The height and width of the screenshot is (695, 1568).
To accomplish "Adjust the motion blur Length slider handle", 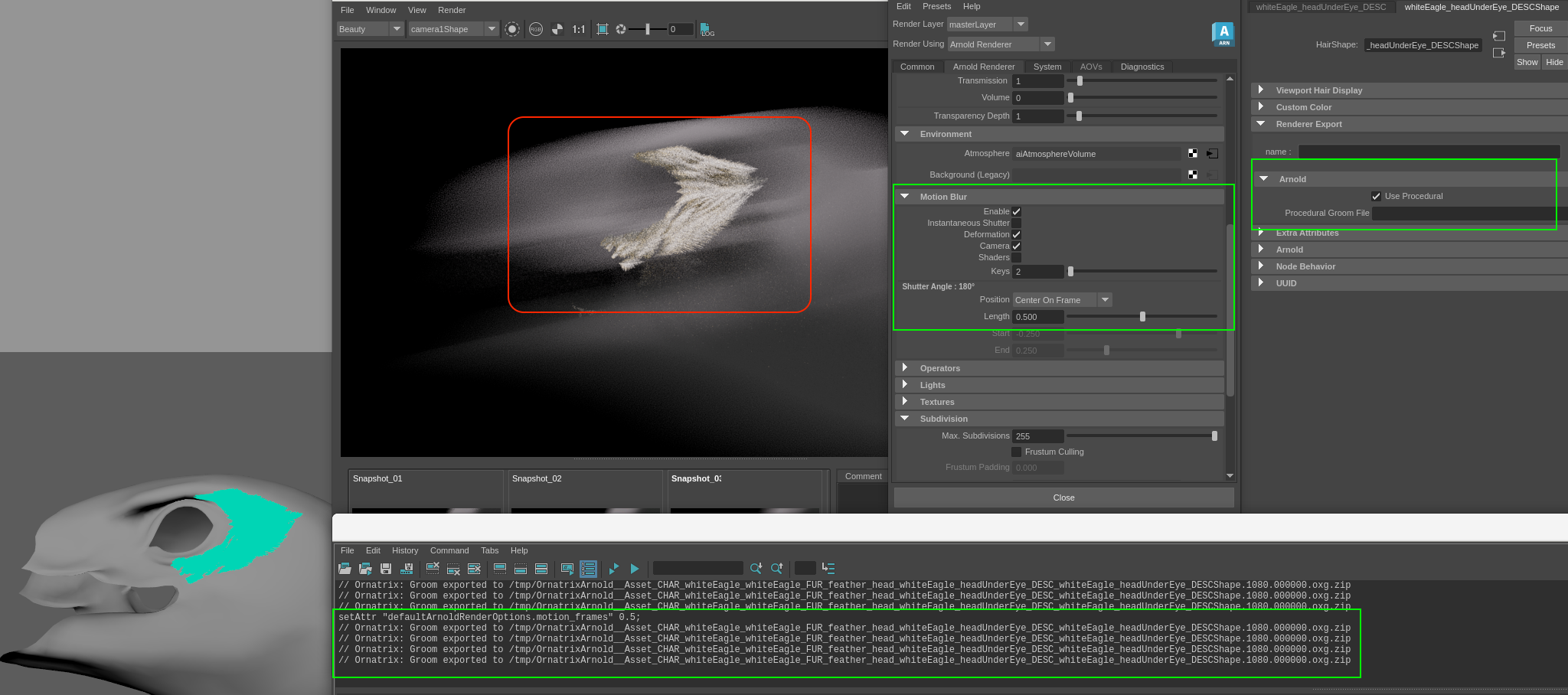I will (1142, 317).
